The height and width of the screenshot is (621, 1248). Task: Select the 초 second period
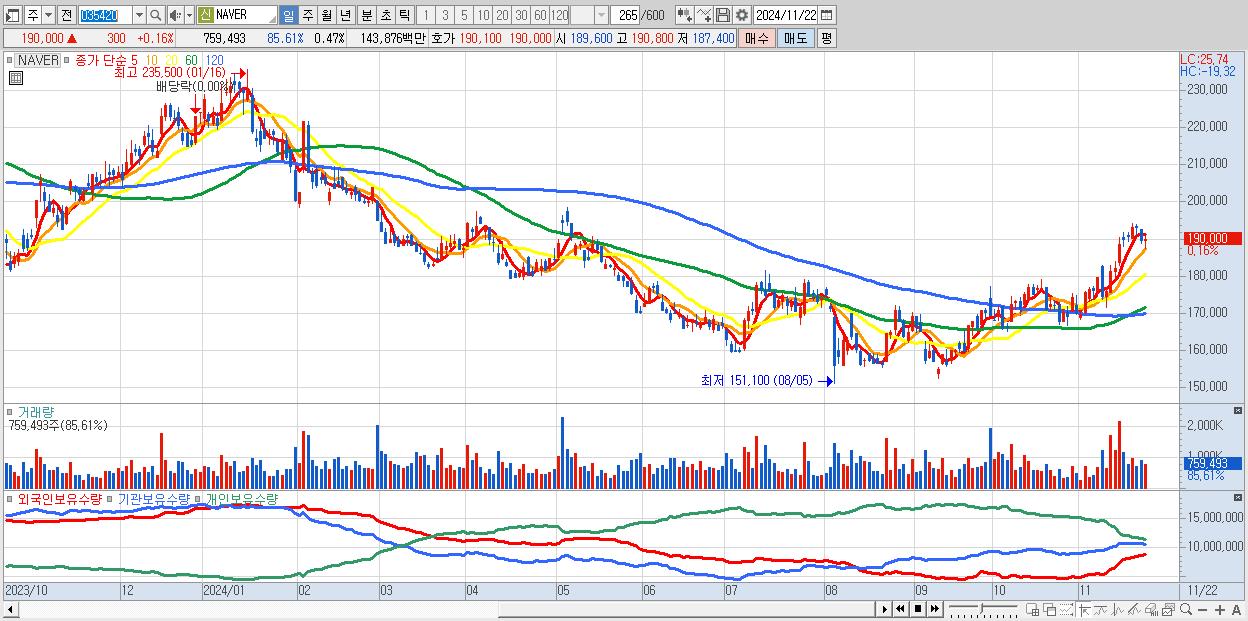click(385, 15)
